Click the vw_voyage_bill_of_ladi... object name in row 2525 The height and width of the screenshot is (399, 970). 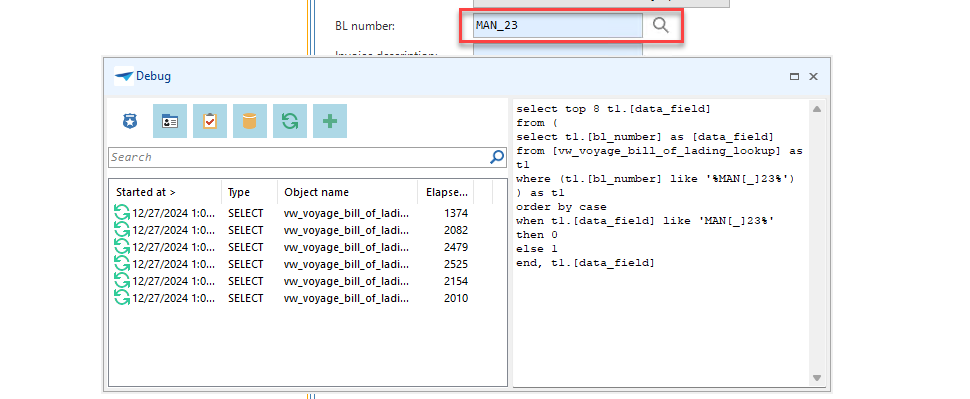click(346, 264)
